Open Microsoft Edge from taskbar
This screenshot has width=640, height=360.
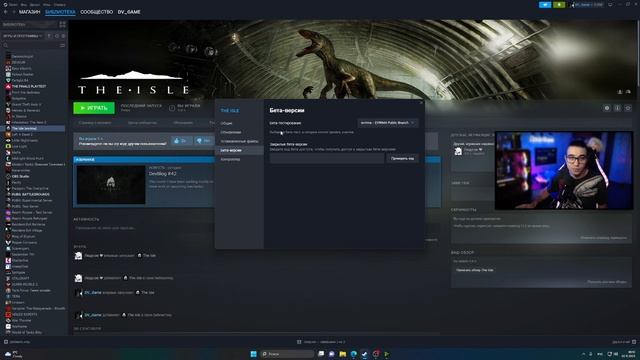(353, 353)
